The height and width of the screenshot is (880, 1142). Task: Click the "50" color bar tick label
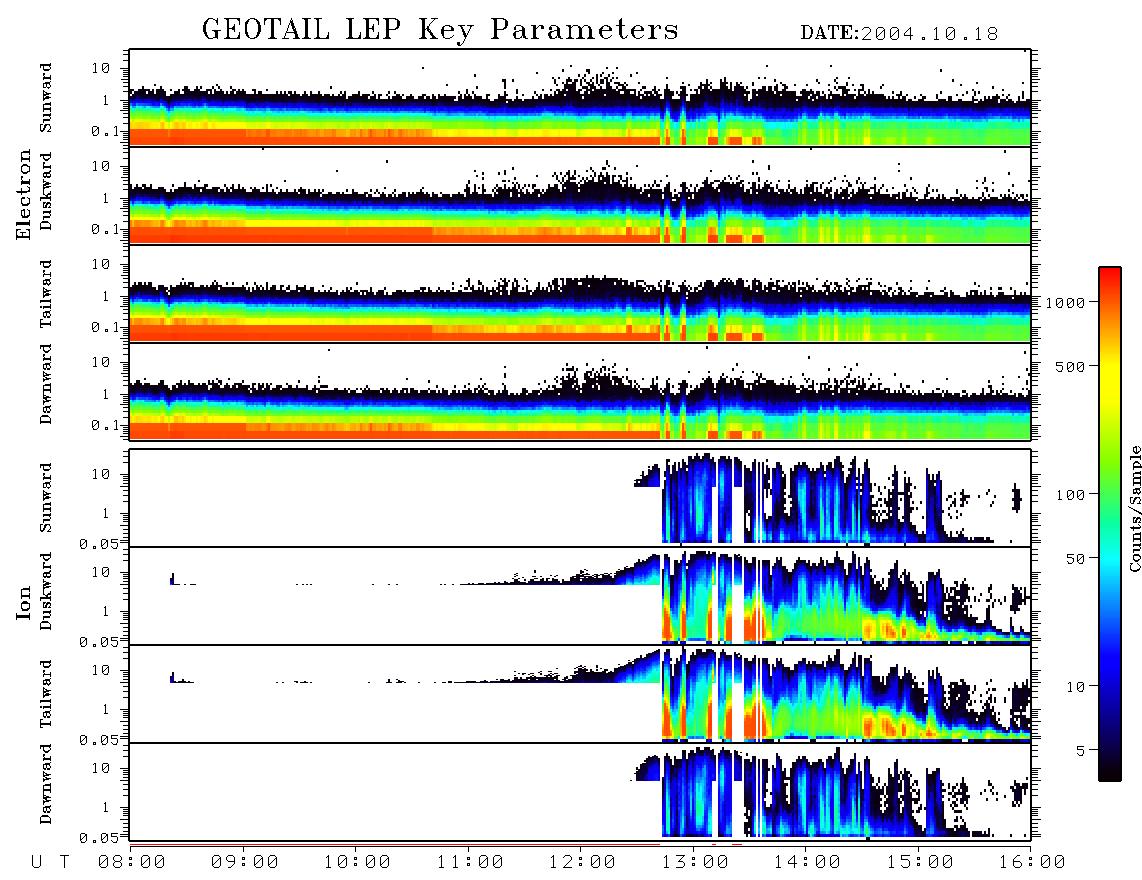[1075, 559]
